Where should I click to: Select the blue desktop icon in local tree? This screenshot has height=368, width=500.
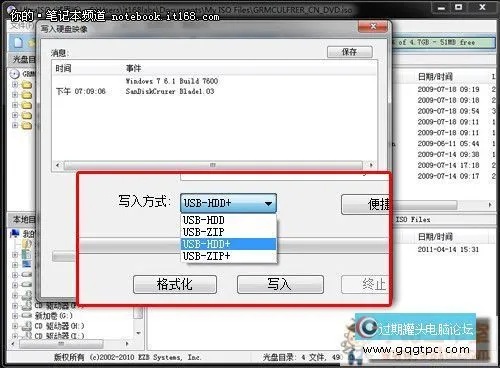click(27, 264)
